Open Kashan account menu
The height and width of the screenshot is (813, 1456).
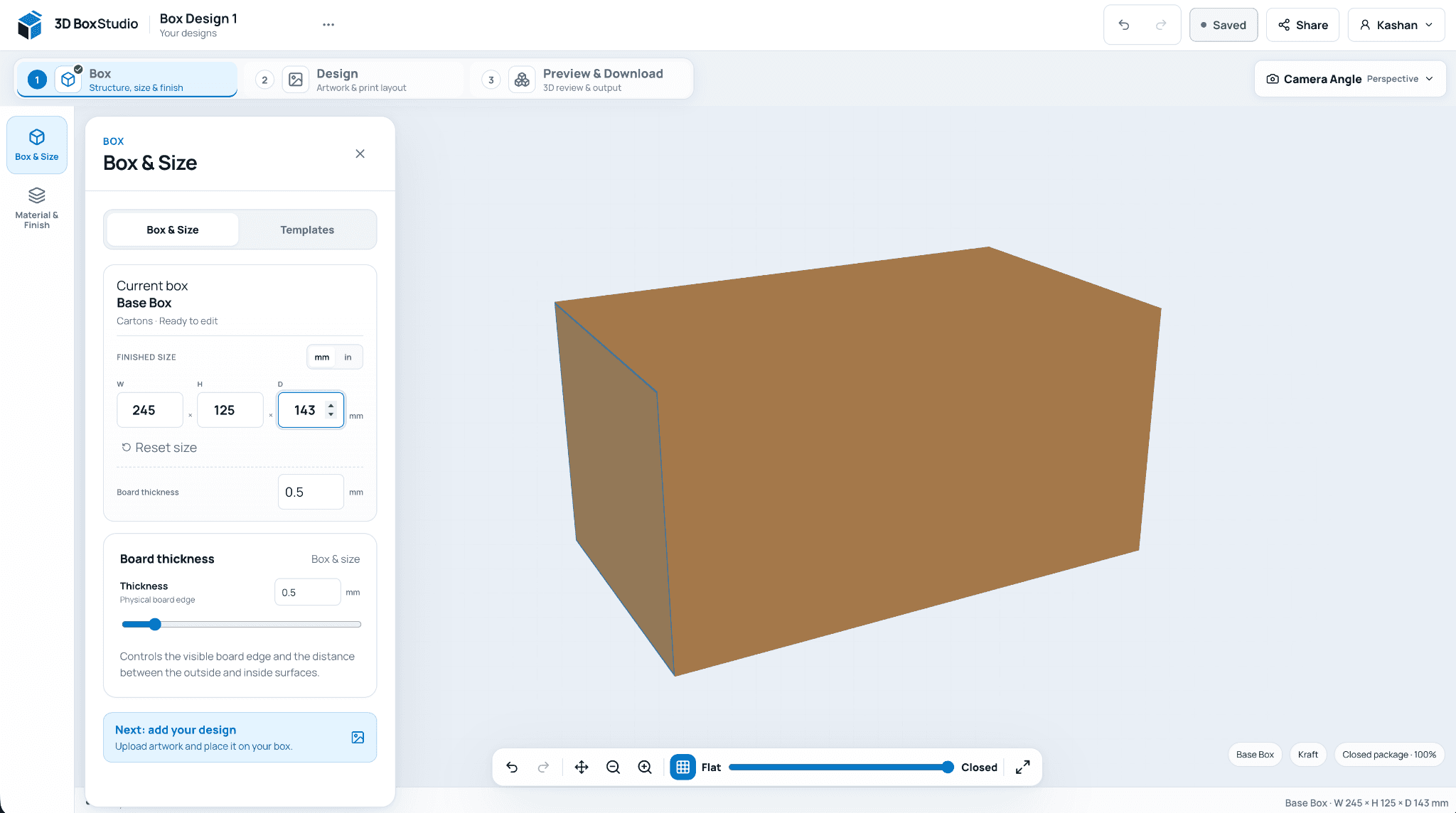pos(1396,25)
